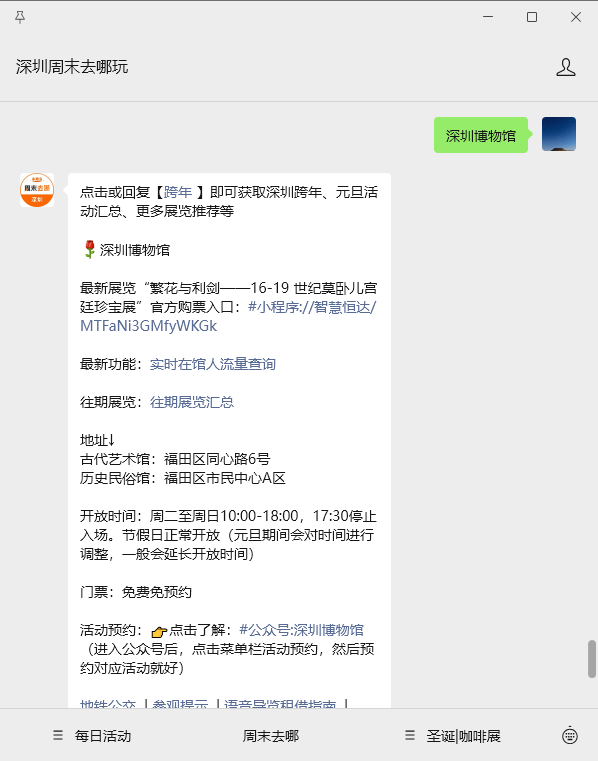Maximize the chat window
The height and width of the screenshot is (761, 598).
pos(532,17)
